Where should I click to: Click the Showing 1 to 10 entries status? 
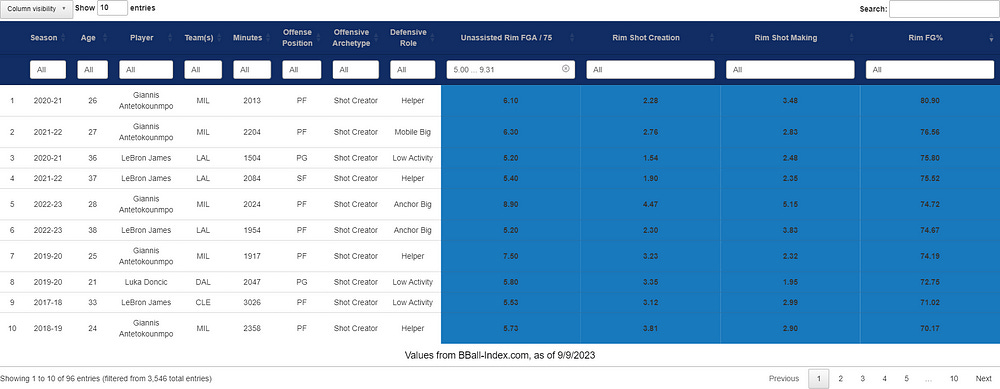point(106,379)
